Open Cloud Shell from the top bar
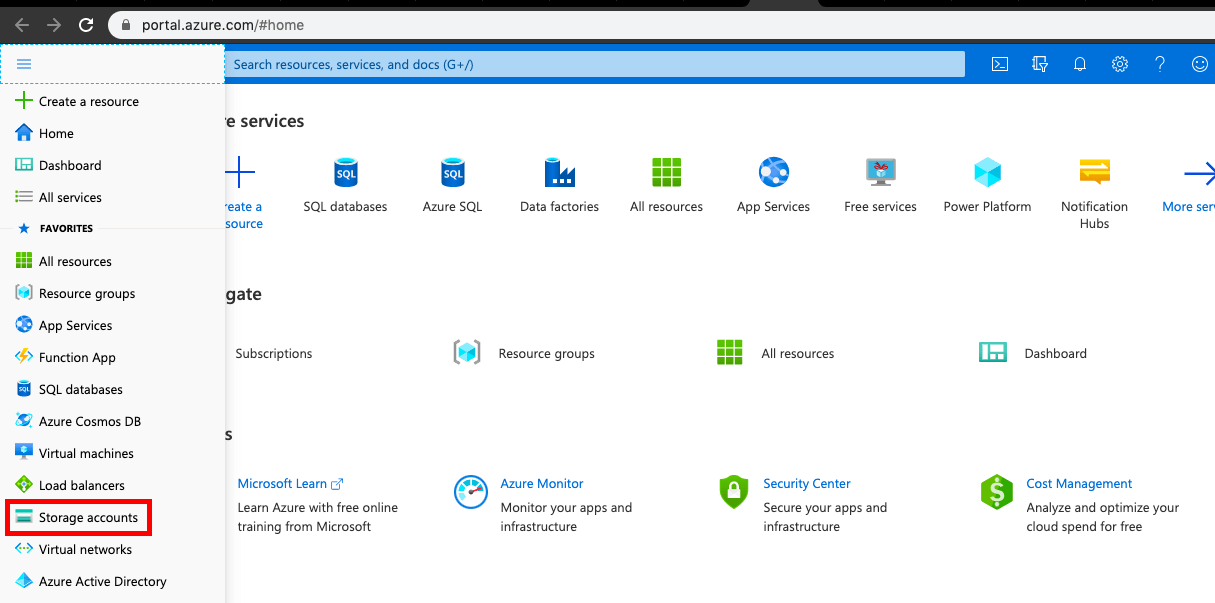Image resolution: width=1215 pixels, height=603 pixels. [999, 64]
